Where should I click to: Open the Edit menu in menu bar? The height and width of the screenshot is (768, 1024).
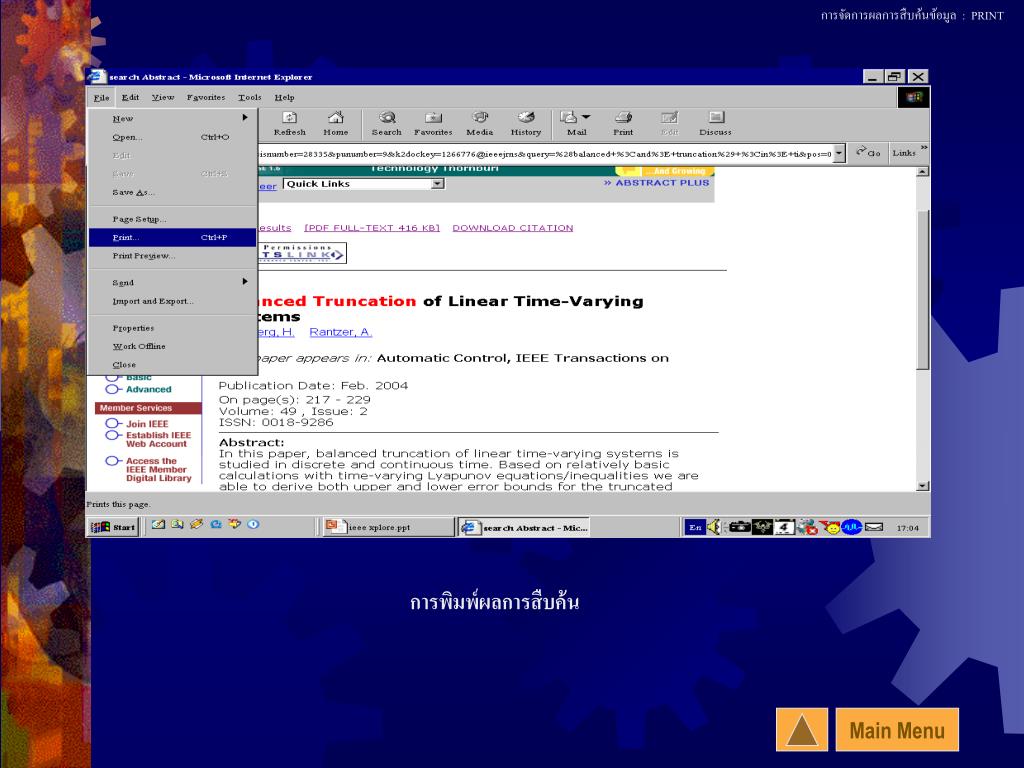130,97
